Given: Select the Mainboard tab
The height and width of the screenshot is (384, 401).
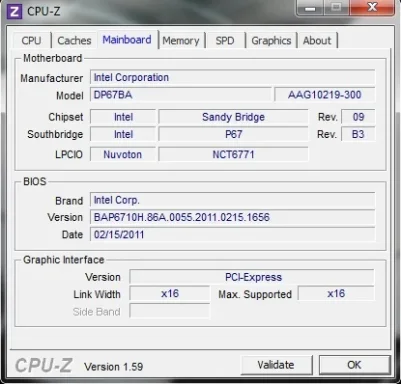Looking at the screenshot, I should point(127,40).
